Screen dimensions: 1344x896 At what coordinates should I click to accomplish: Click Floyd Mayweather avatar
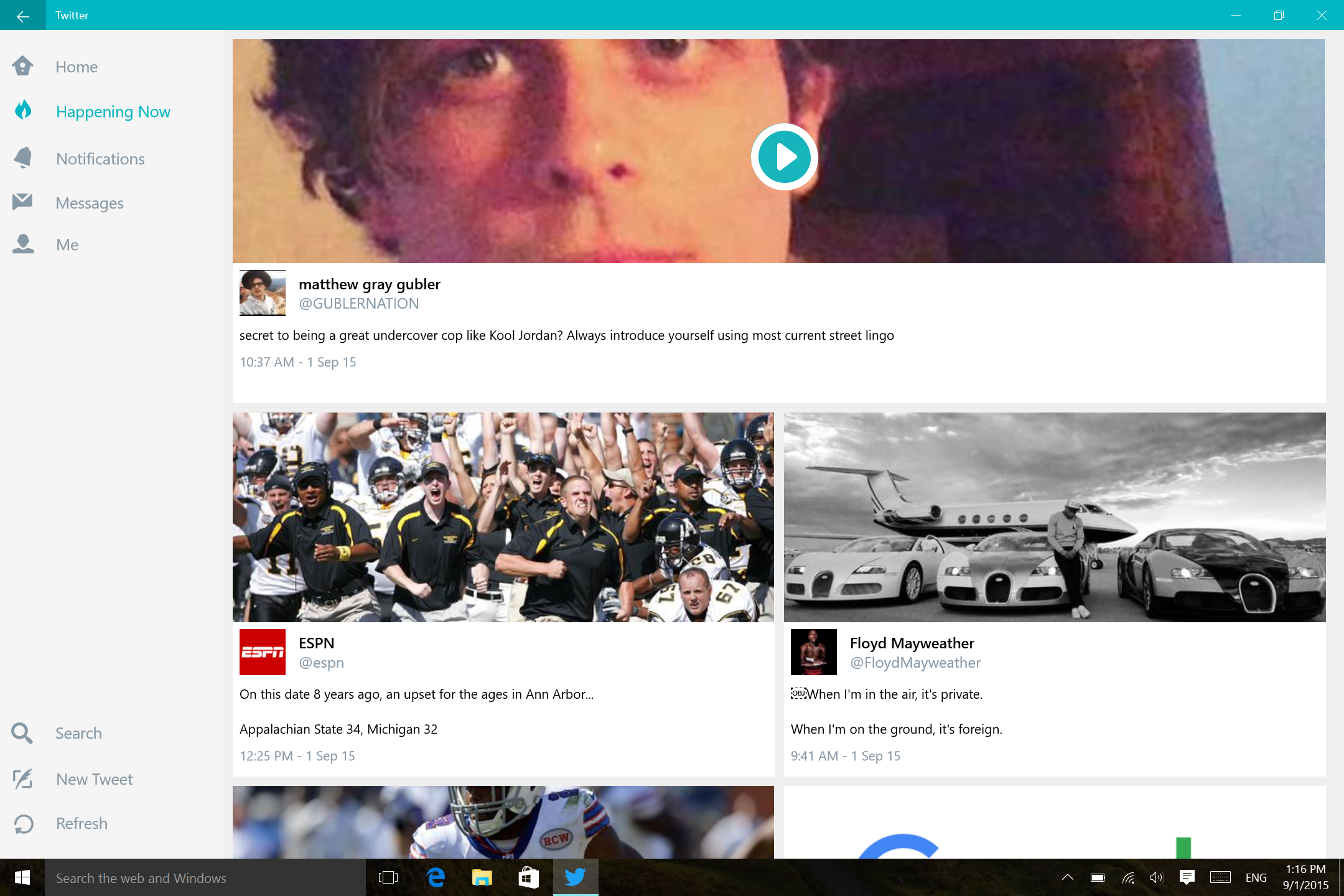coord(814,652)
